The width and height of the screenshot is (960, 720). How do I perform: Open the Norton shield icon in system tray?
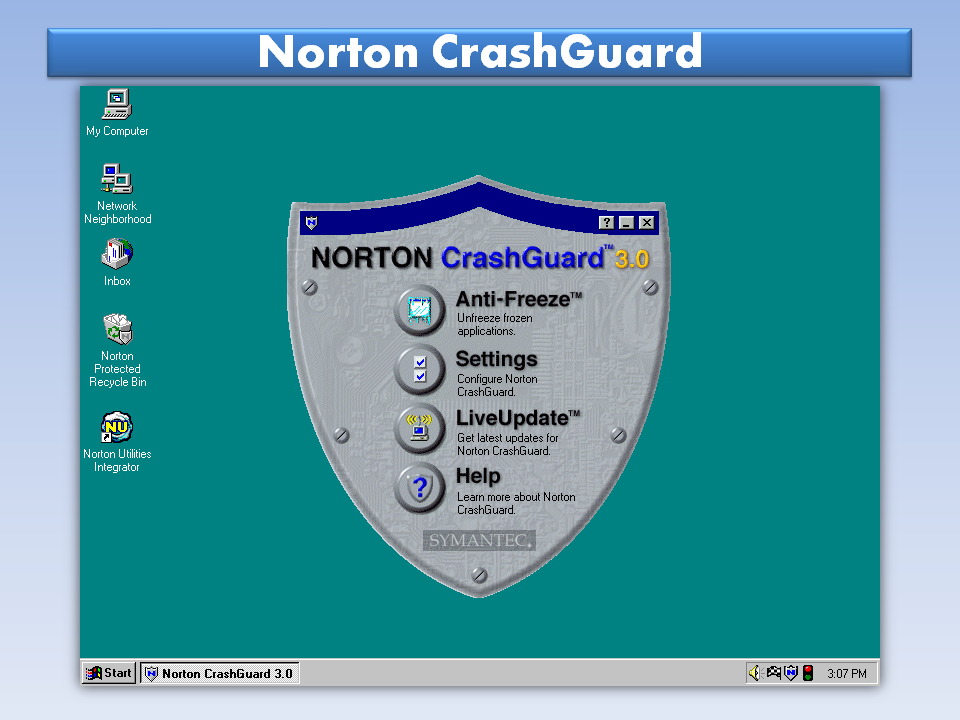pyautogui.click(x=791, y=672)
